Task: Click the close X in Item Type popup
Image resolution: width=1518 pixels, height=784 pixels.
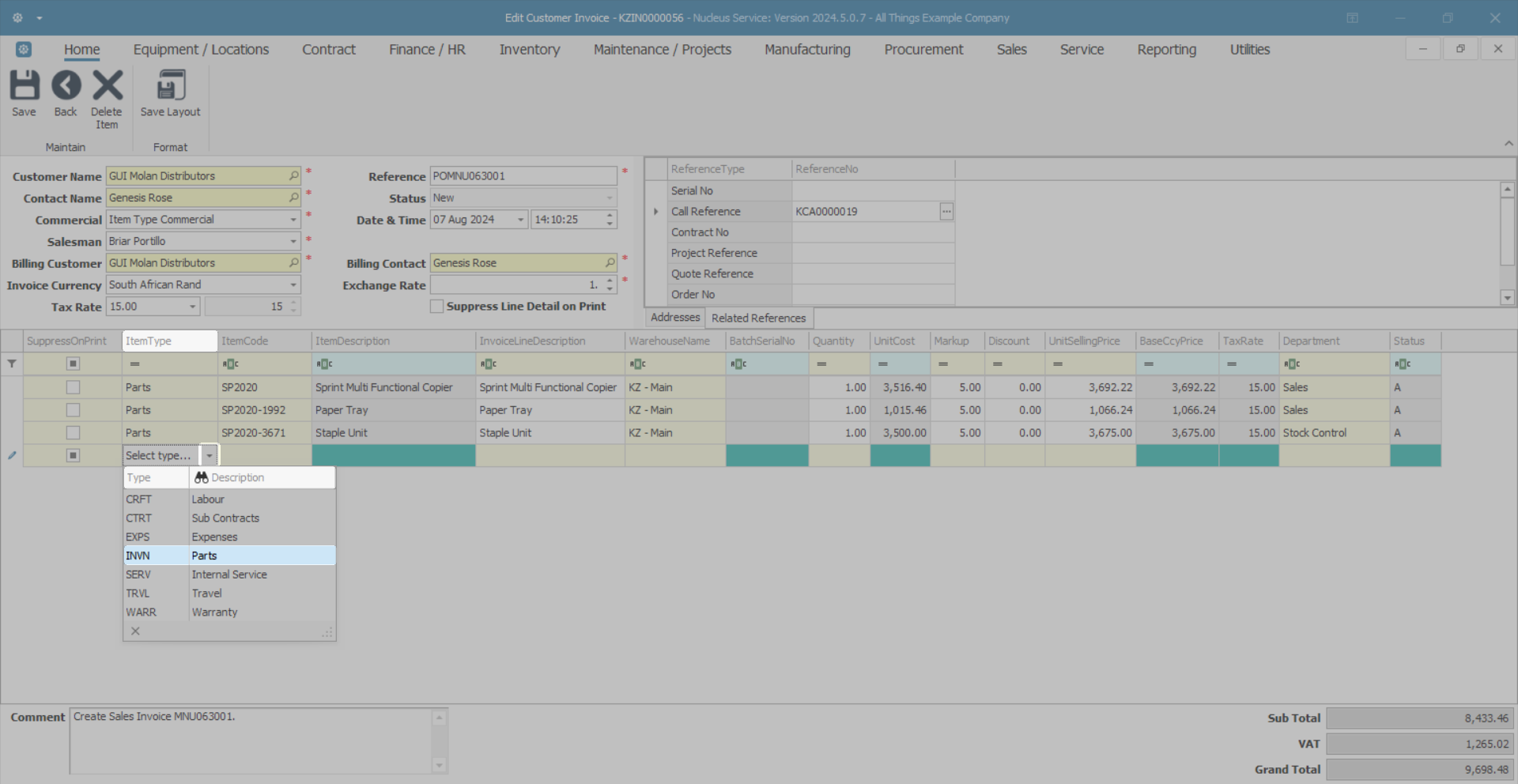Action: click(135, 631)
